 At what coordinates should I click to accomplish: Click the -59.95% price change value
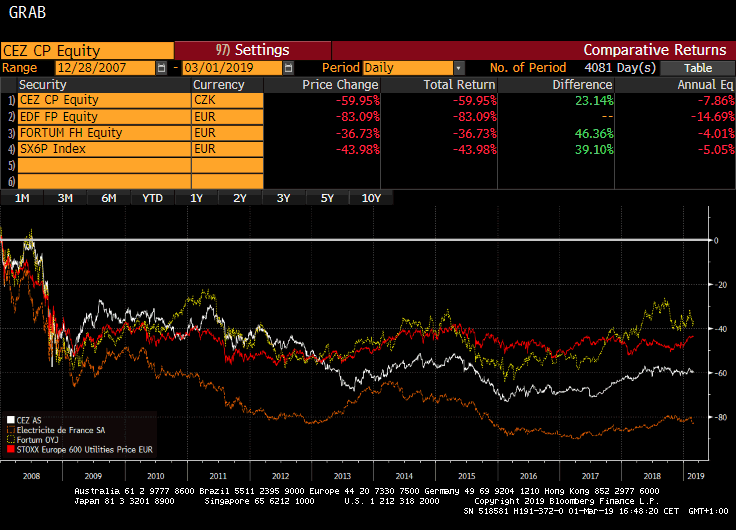click(x=358, y=100)
